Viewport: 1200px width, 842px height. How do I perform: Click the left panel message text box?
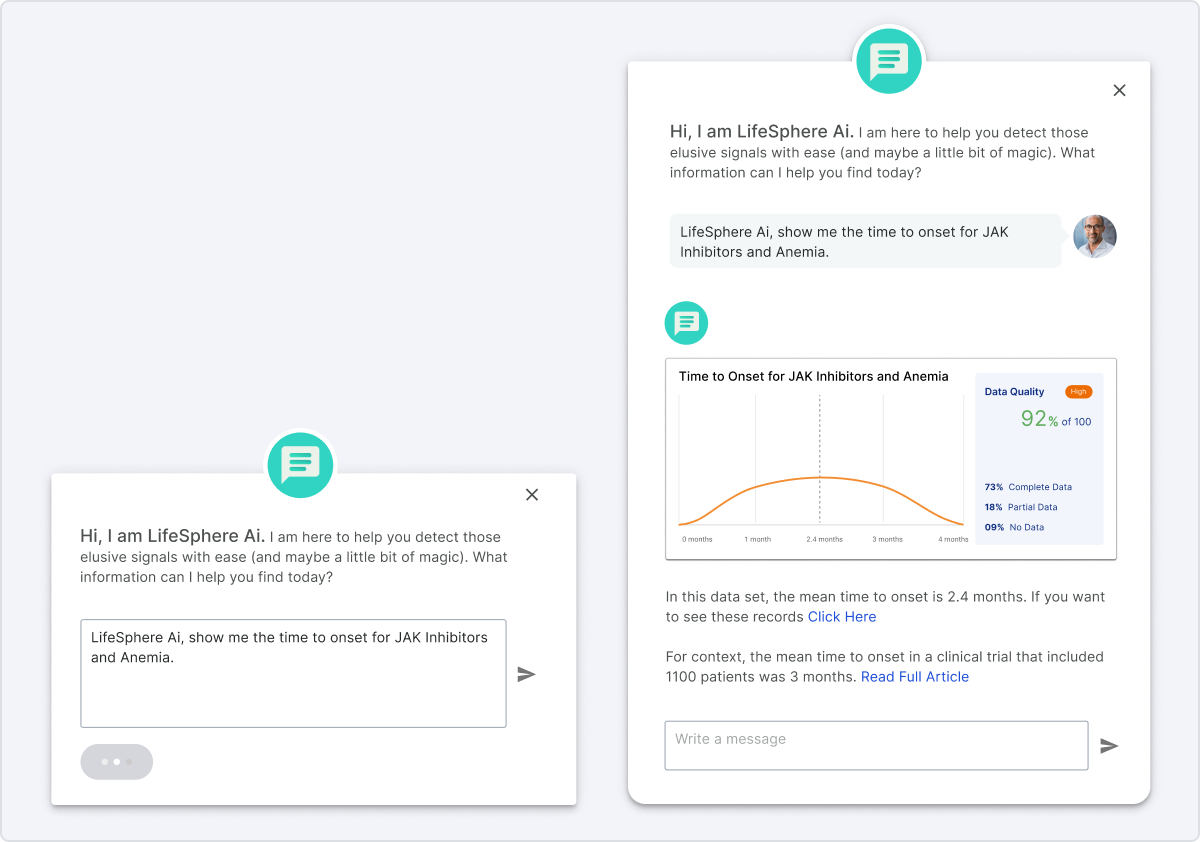pyautogui.click(x=293, y=673)
